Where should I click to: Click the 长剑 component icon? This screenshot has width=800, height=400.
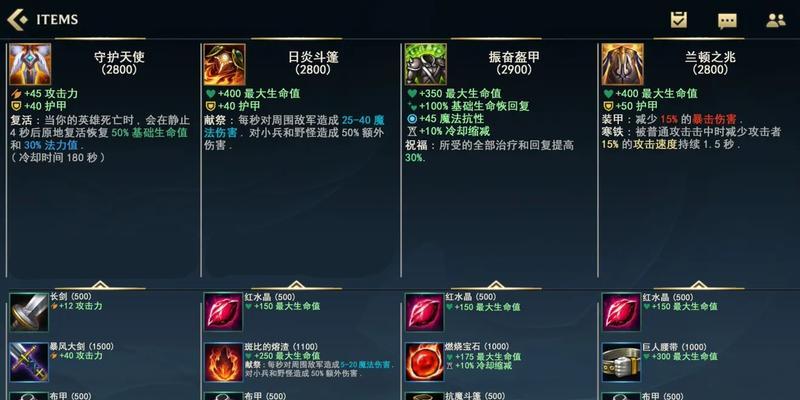[x=29, y=312]
